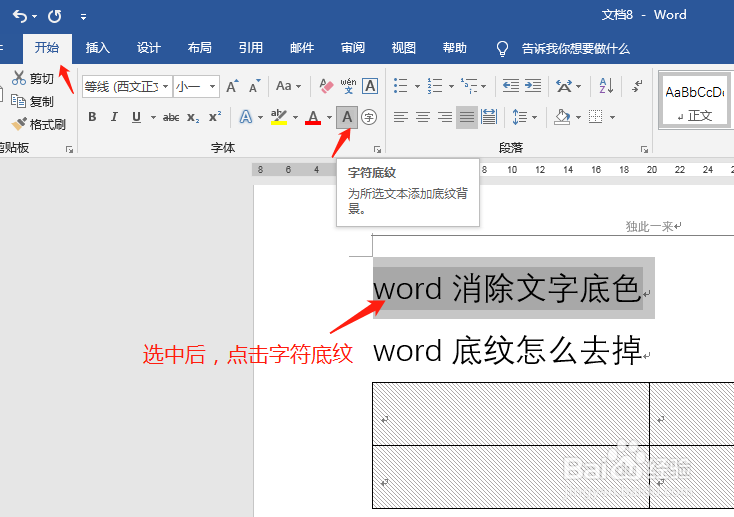Screen dimensions: 734x517
Task: Click Distributed alignment icon
Action: [489, 117]
